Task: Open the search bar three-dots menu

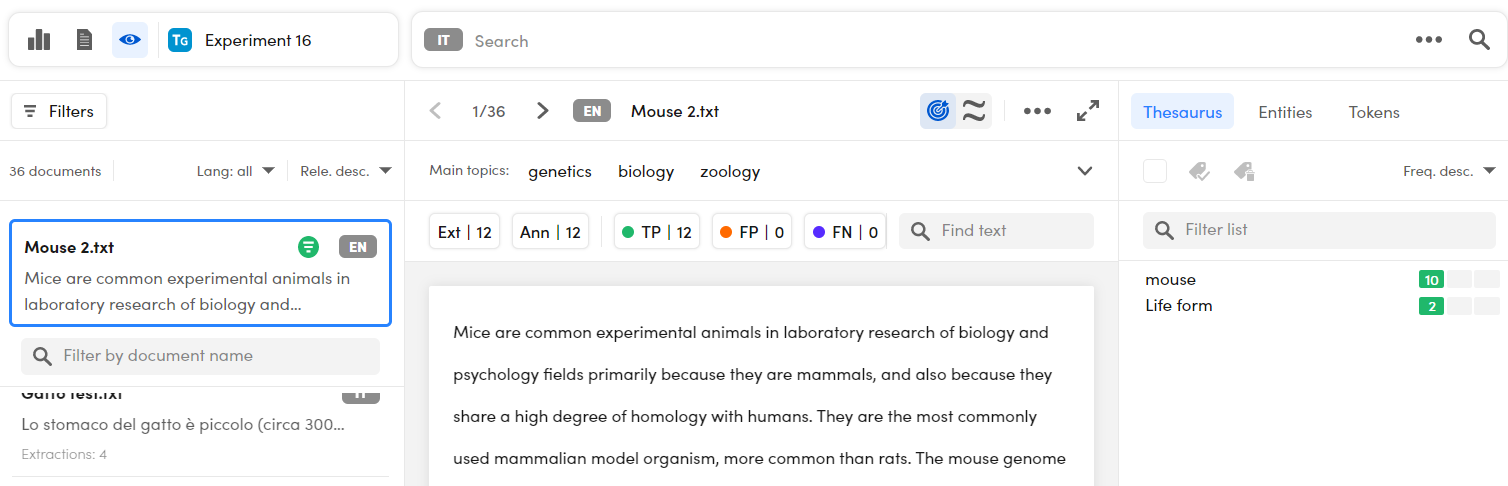Action: [1429, 40]
